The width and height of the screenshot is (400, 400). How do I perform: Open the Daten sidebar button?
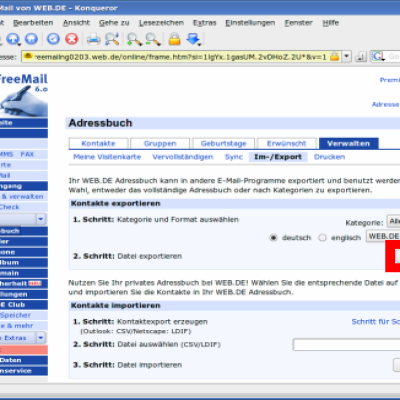(x=24, y=360)
